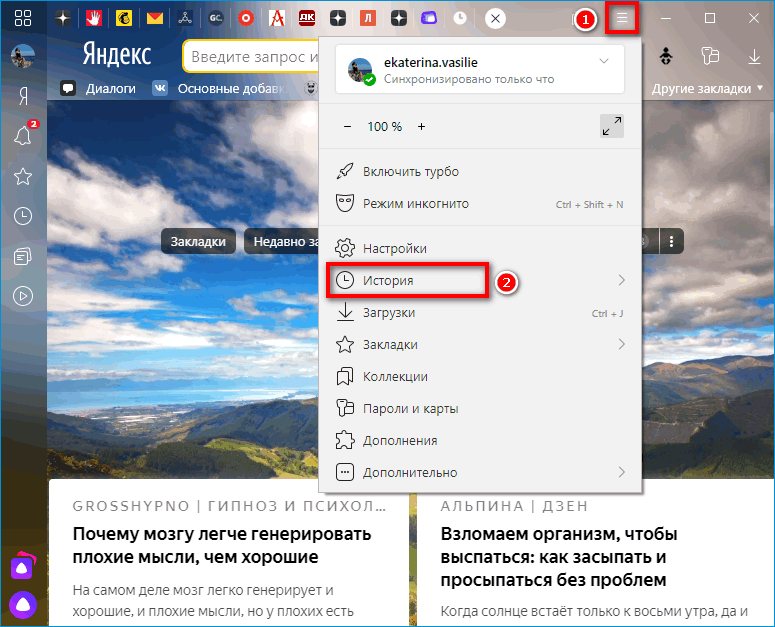
Task: Open Режим инкогнито window
Action: 480,204
